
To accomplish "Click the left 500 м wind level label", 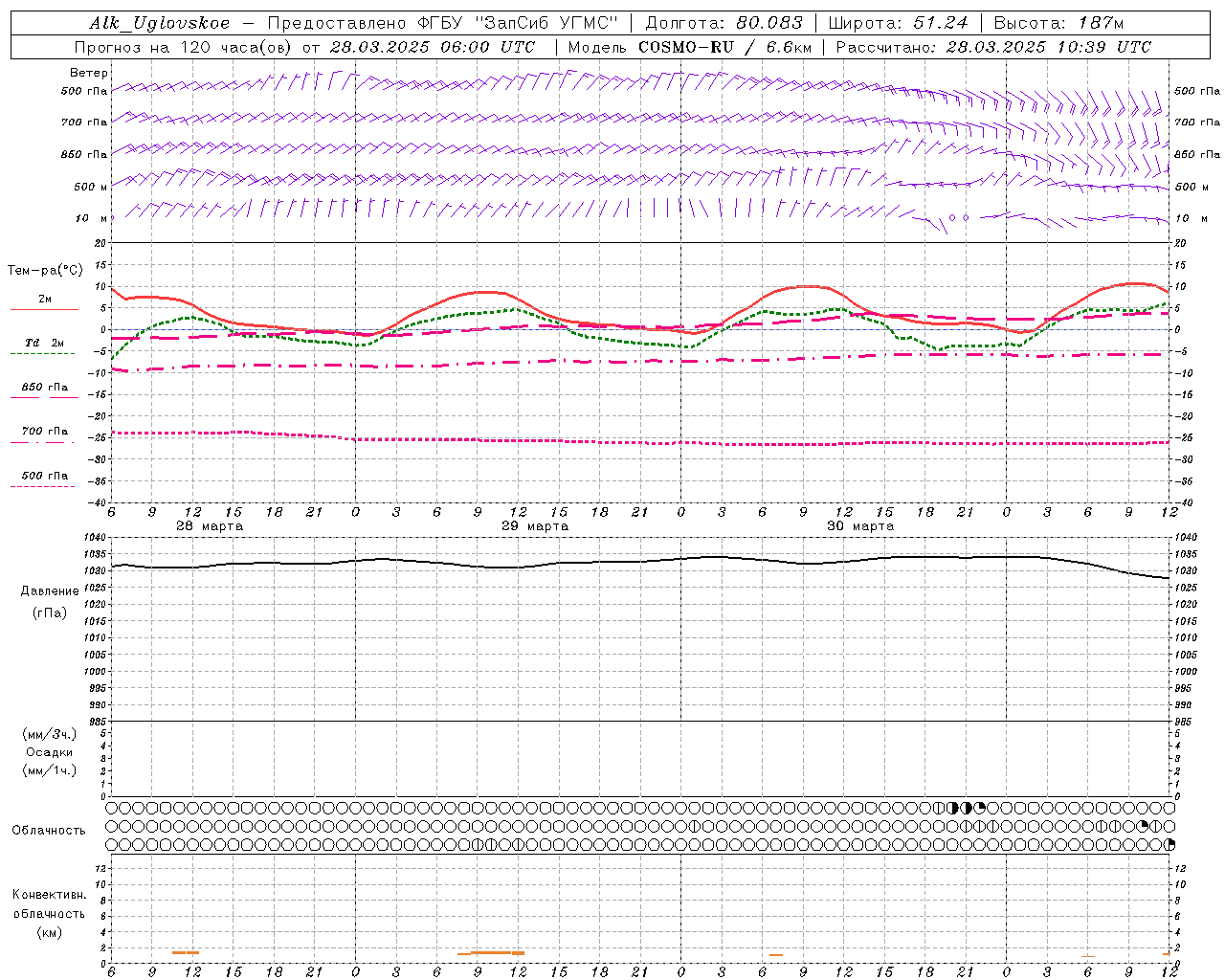I will (x=91, y=187).
